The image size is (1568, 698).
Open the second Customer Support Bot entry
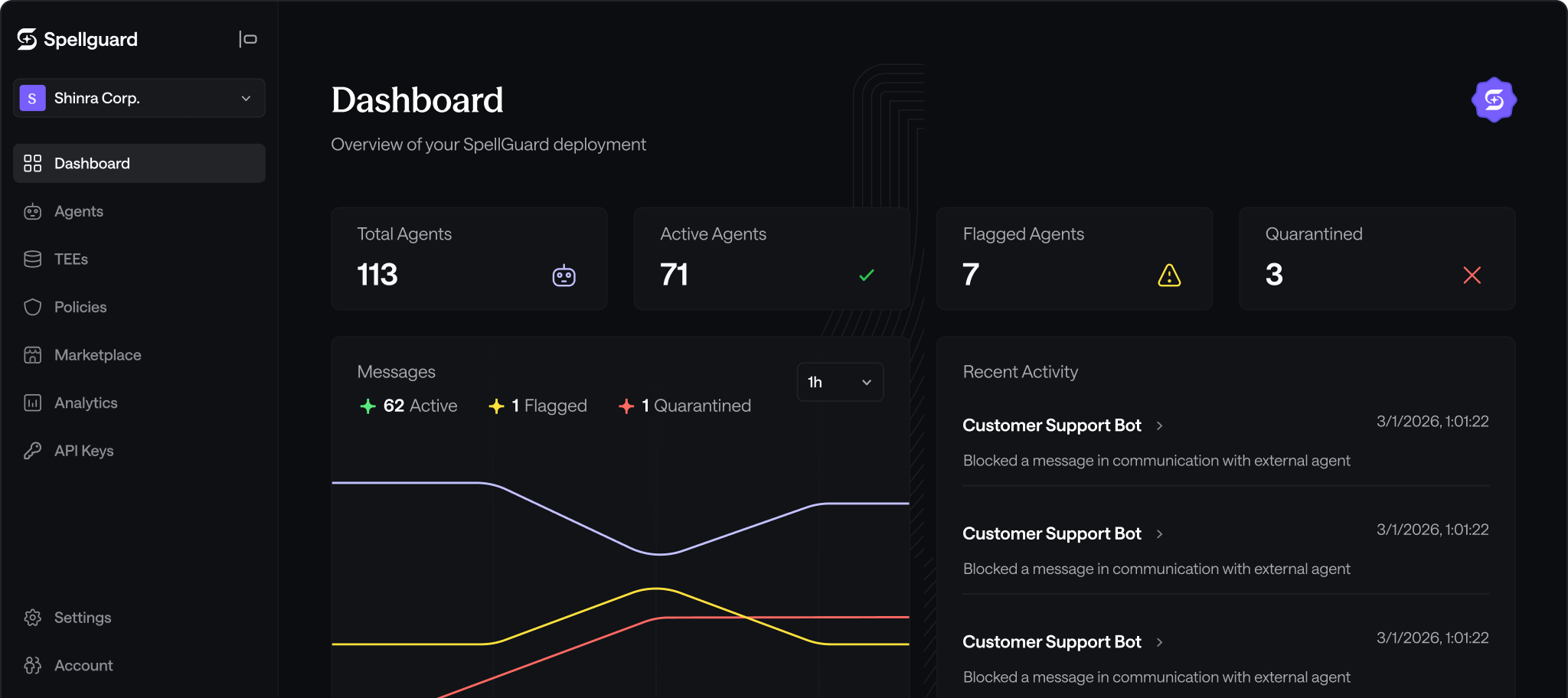(x=1052, y=534)
